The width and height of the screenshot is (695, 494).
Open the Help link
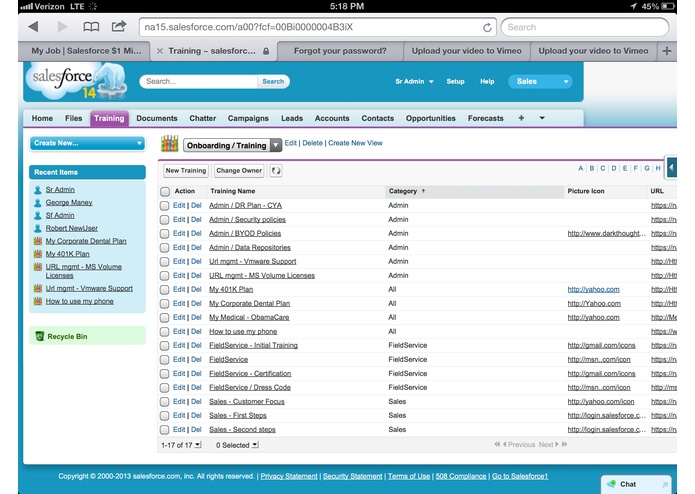487,82
